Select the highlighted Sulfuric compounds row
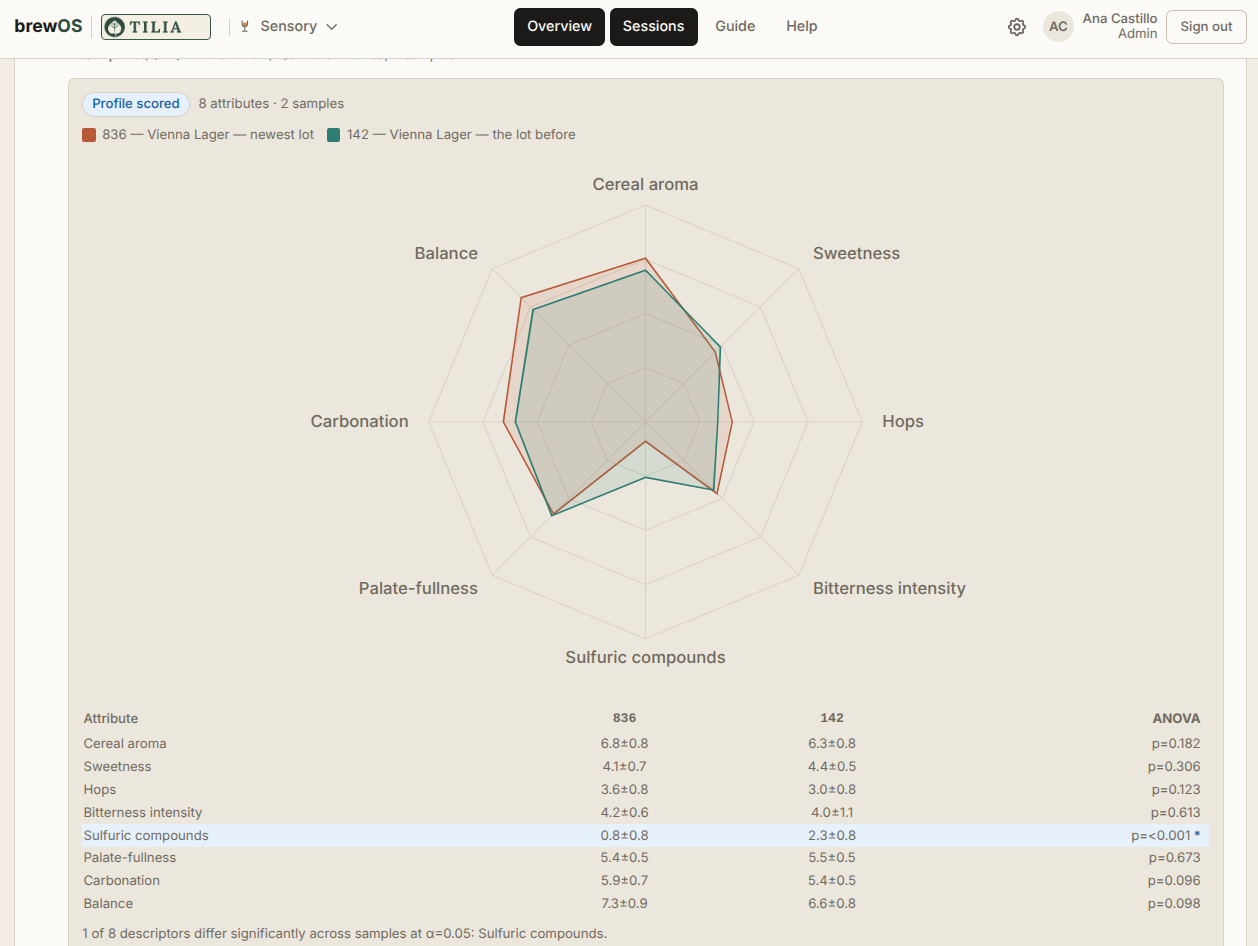1258x946 pixels. click(645, 835)
